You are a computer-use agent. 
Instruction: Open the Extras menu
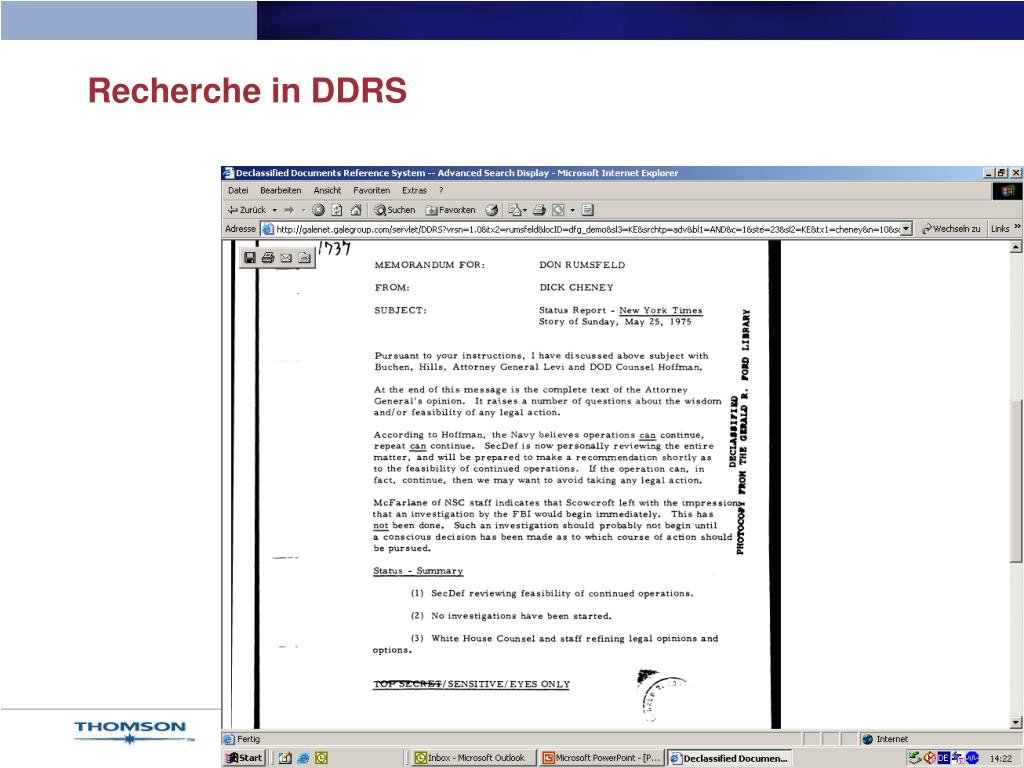414,190
